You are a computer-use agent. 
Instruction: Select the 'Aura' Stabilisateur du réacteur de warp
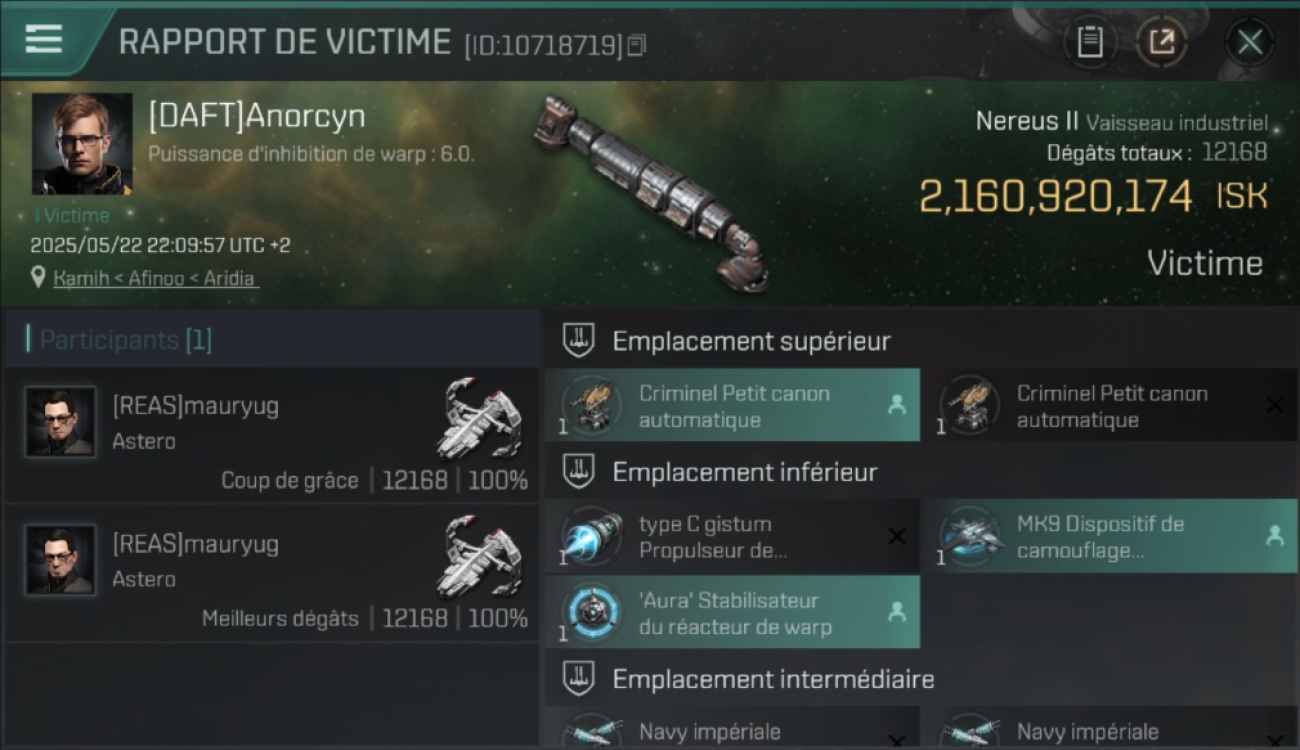pyautogui.click(x=733, y=612)
